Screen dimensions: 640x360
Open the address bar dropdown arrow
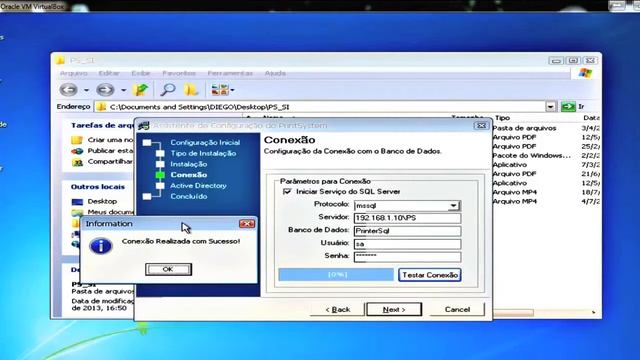click(550, 107)
